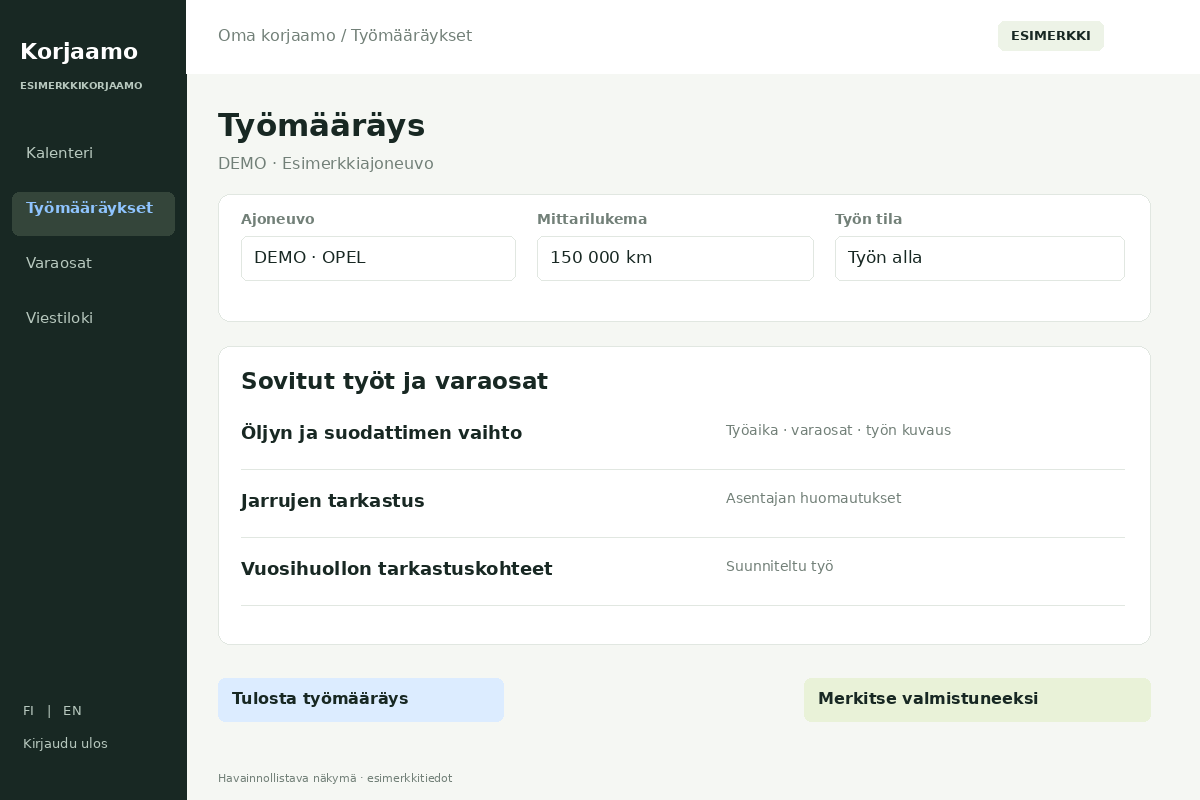Click Sovitut työt ja varaosat heading
Image resolution: width=1200 pixels, height=800 pixels.
pos(394,381)
